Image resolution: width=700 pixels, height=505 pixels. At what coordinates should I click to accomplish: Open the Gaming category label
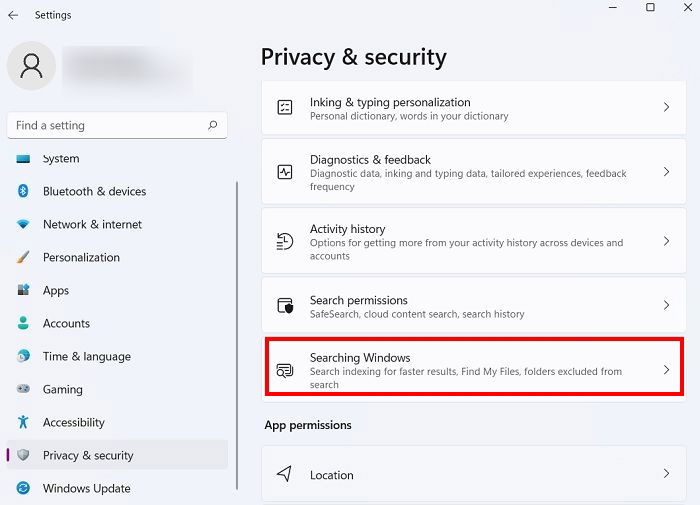(x=62, y=389)
